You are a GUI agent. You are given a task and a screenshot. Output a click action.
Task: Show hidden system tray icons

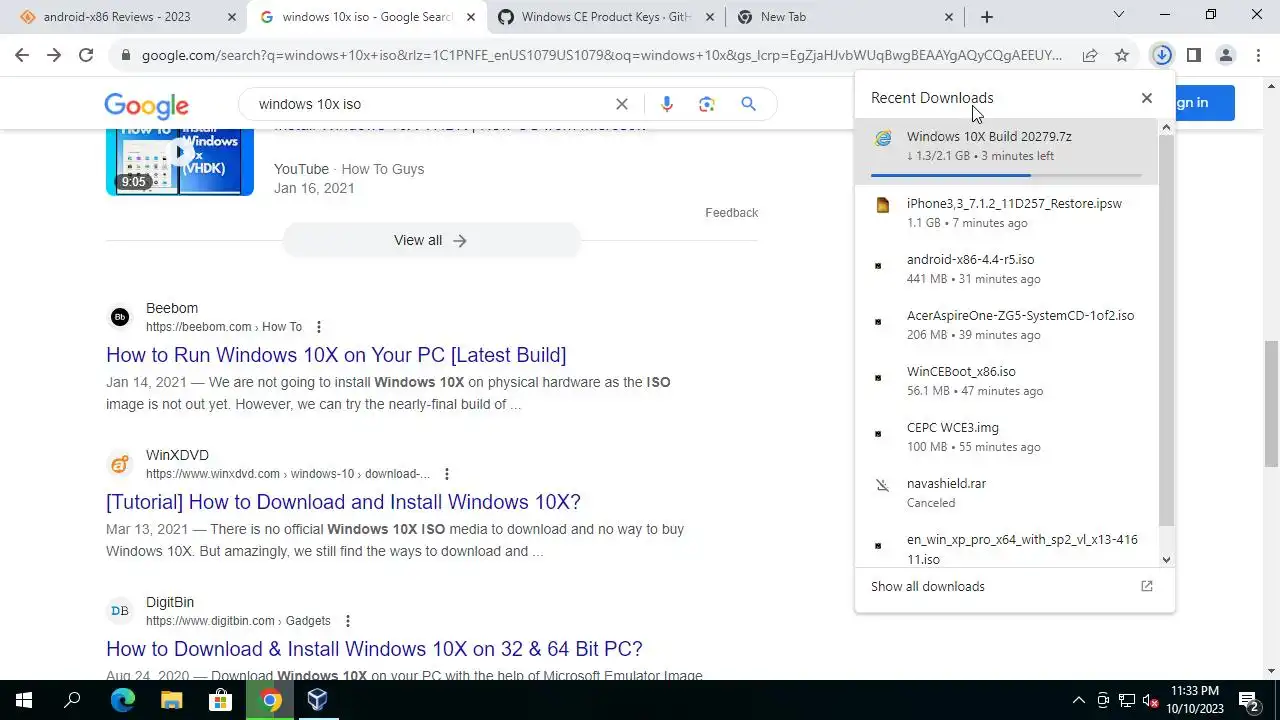click(1078, 700)
